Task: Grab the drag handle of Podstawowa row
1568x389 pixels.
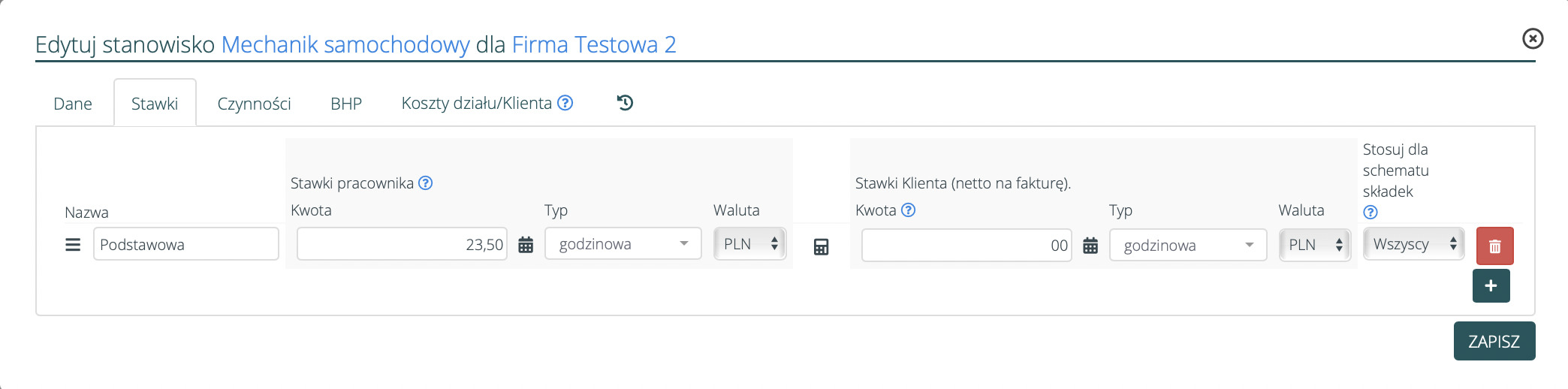Action: point(73,245)
